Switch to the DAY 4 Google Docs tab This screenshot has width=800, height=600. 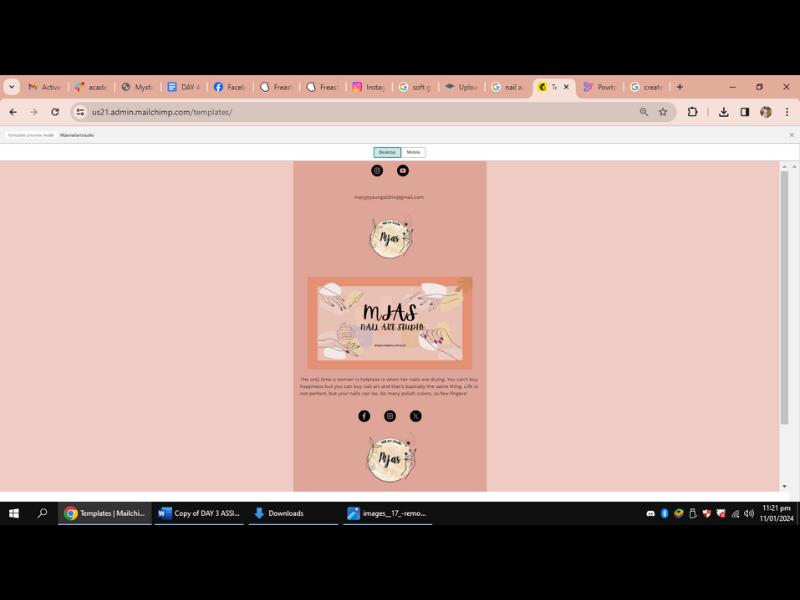tap(184, 87)
